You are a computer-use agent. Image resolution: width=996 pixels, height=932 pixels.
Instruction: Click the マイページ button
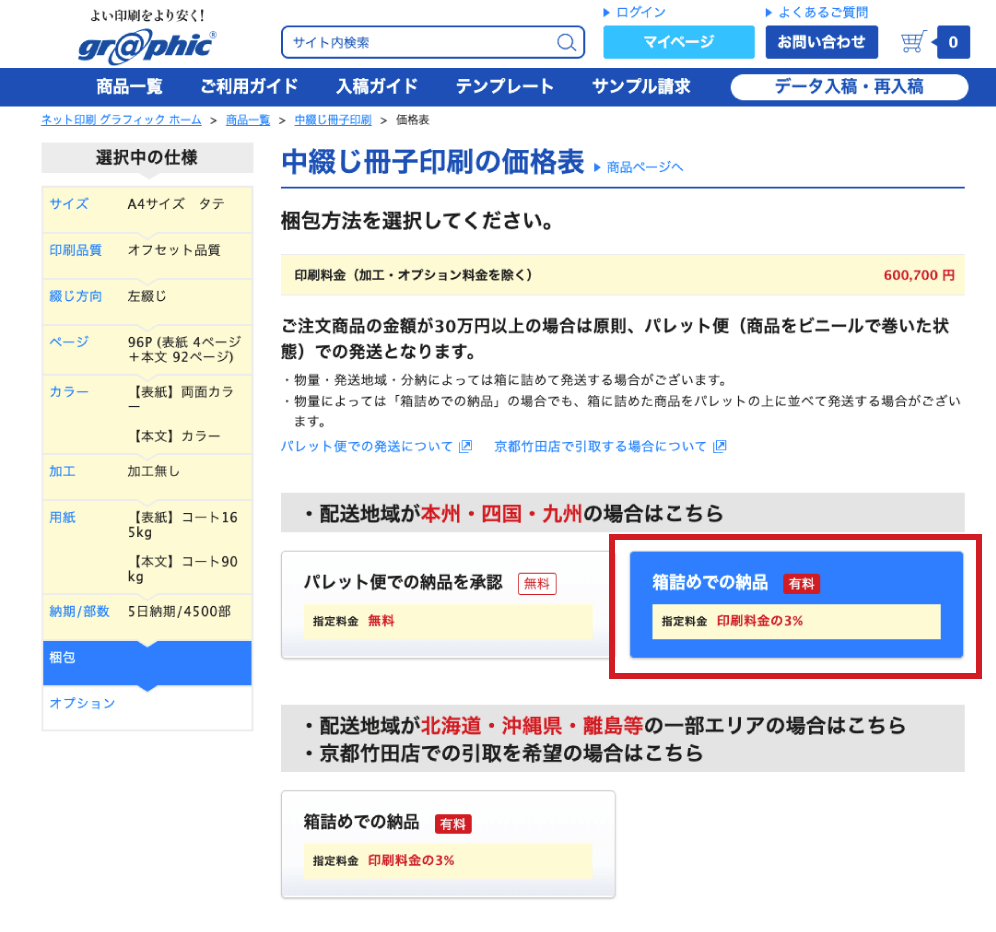[x=678, y=42]
